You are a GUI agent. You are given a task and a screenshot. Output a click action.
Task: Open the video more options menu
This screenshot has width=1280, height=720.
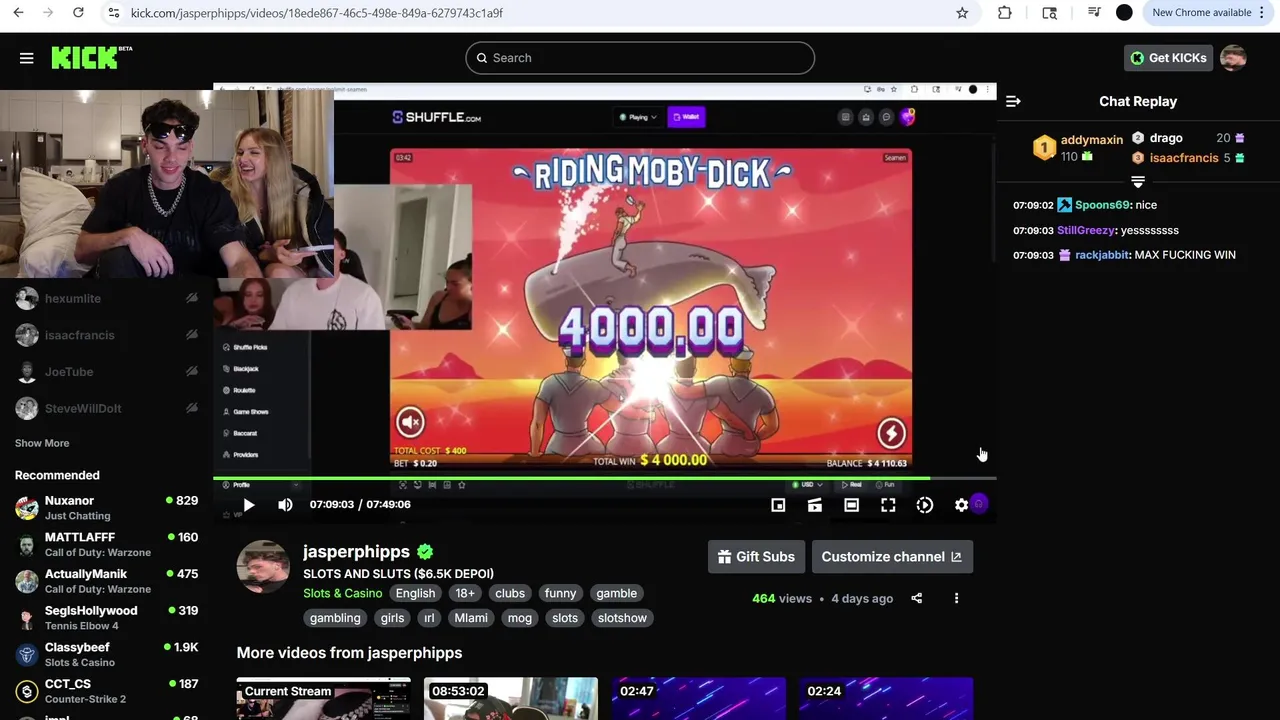pos(956,598)
